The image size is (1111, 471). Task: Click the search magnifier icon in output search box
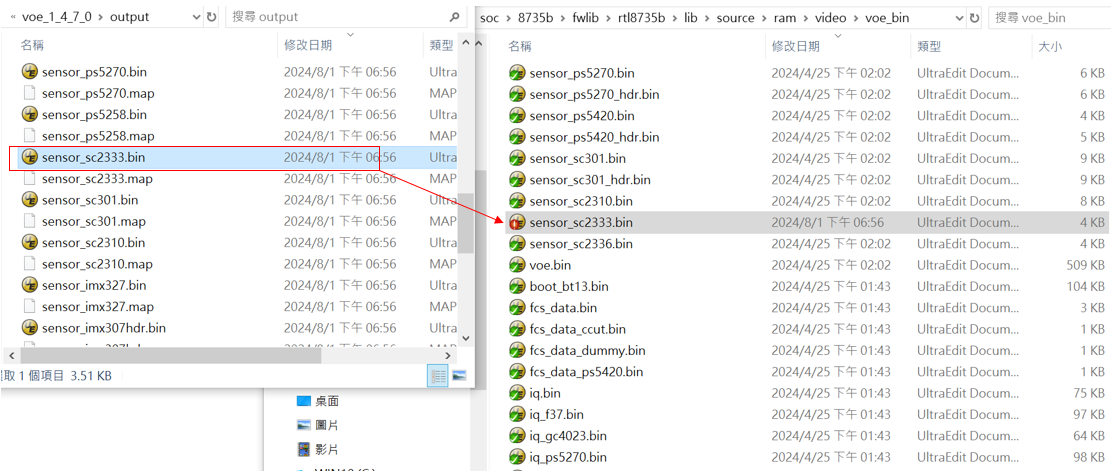[x=454, y=17]
